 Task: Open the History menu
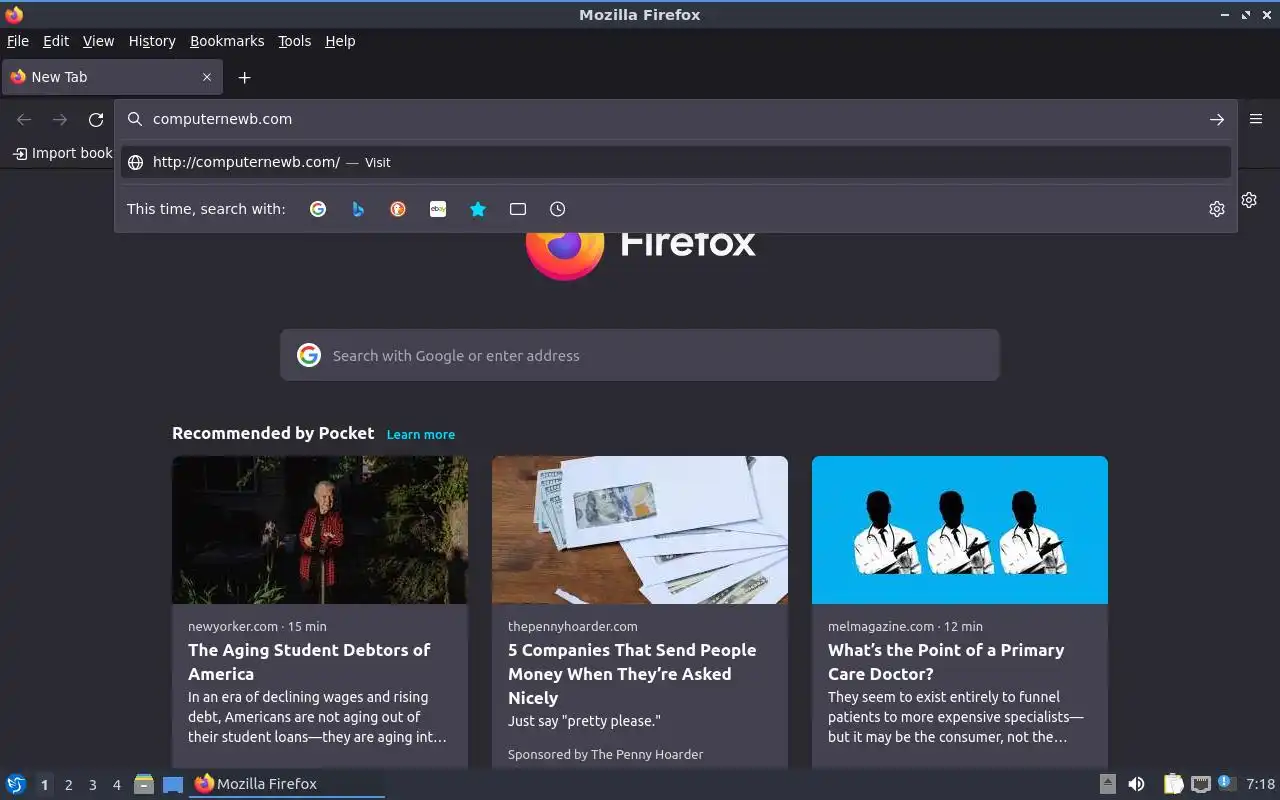pos(152,41)
